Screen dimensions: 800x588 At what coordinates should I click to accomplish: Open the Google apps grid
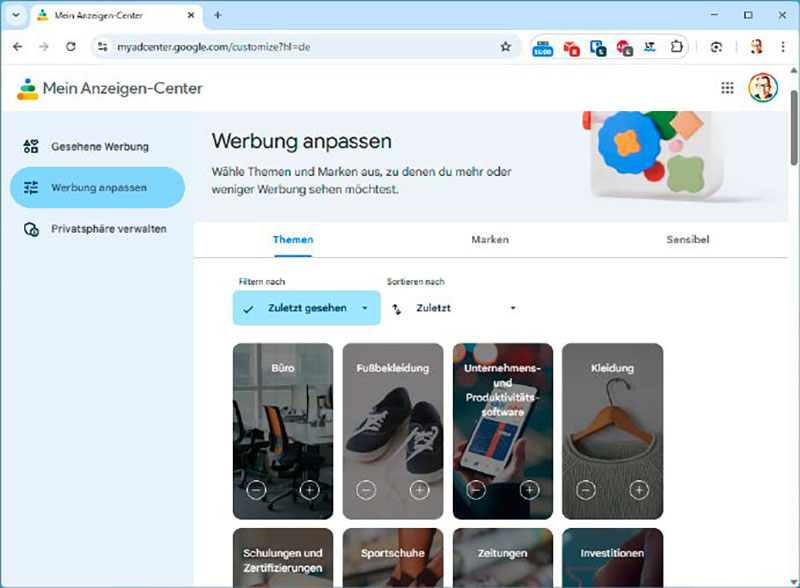pyautogui.click(x=727, y=88)
